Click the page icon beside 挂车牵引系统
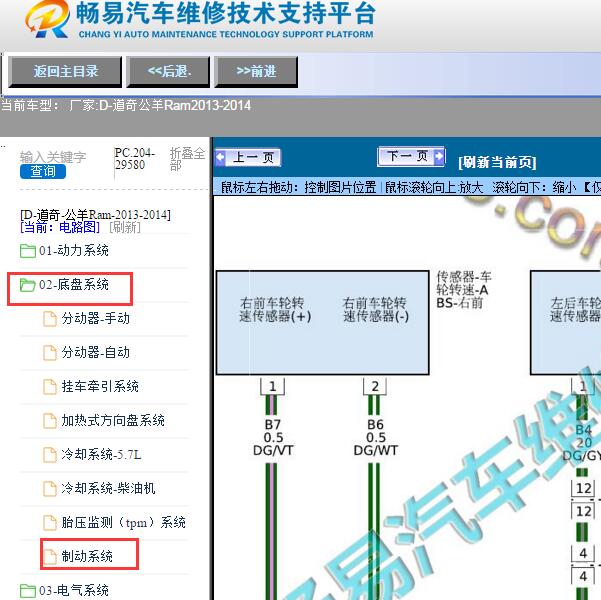601x600 pixels. coord(50,387)
